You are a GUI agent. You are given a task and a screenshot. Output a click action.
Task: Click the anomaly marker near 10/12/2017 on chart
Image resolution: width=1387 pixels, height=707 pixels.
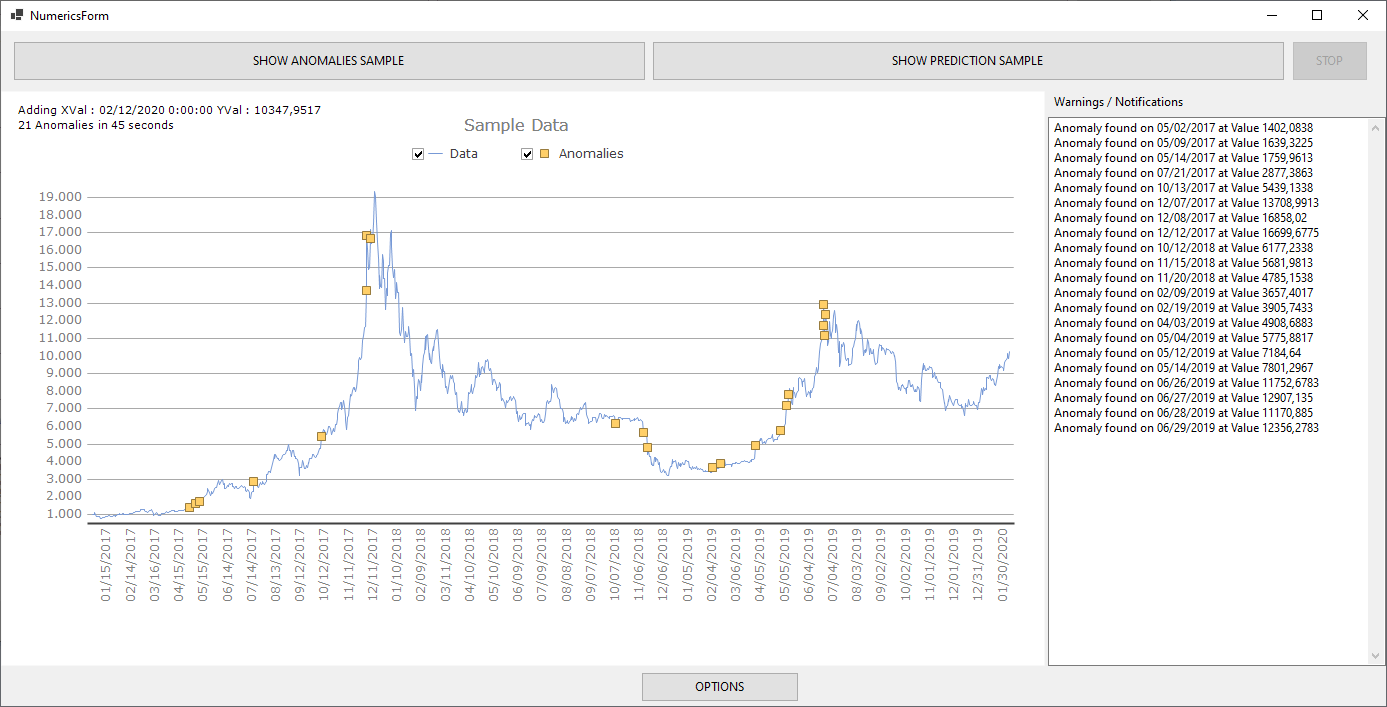[x=321, y=436]
